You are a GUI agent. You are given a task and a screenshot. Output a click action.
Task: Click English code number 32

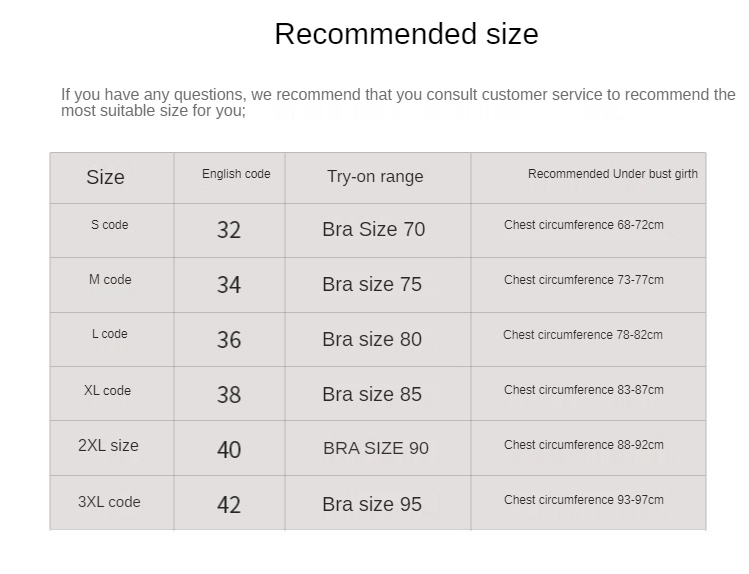pos(229,230)
